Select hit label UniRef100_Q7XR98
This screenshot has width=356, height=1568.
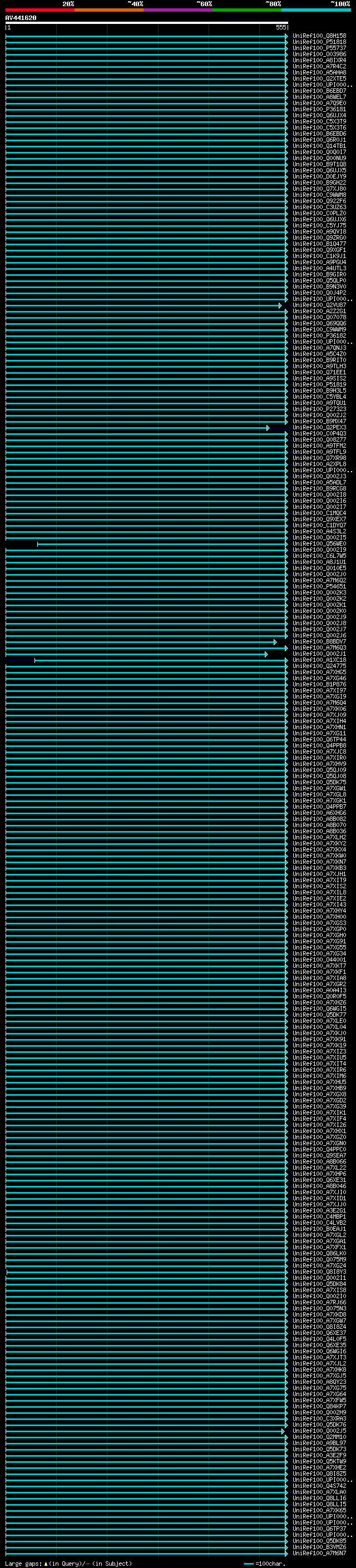tap(319, 458)
